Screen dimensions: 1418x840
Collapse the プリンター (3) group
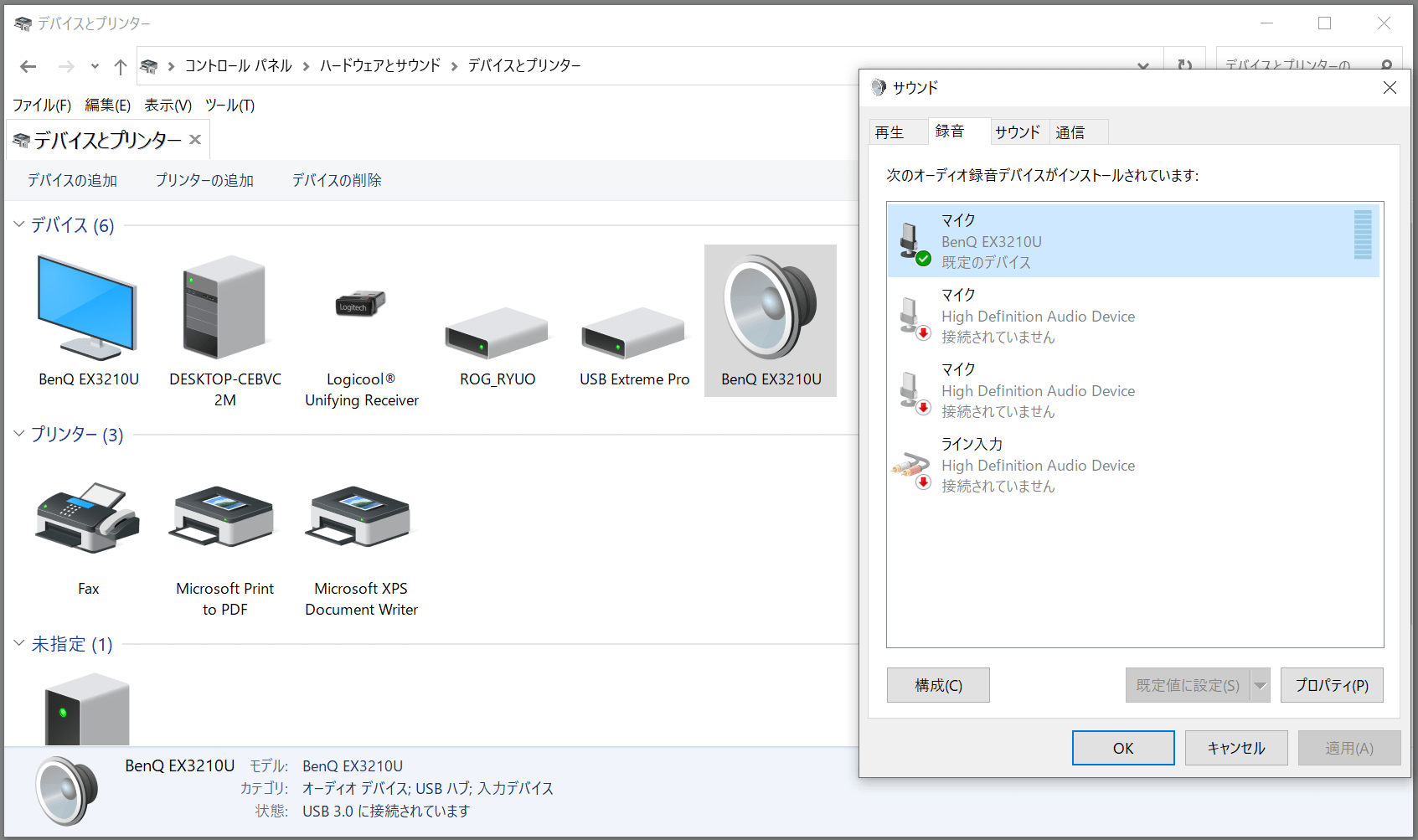(18, 434)
